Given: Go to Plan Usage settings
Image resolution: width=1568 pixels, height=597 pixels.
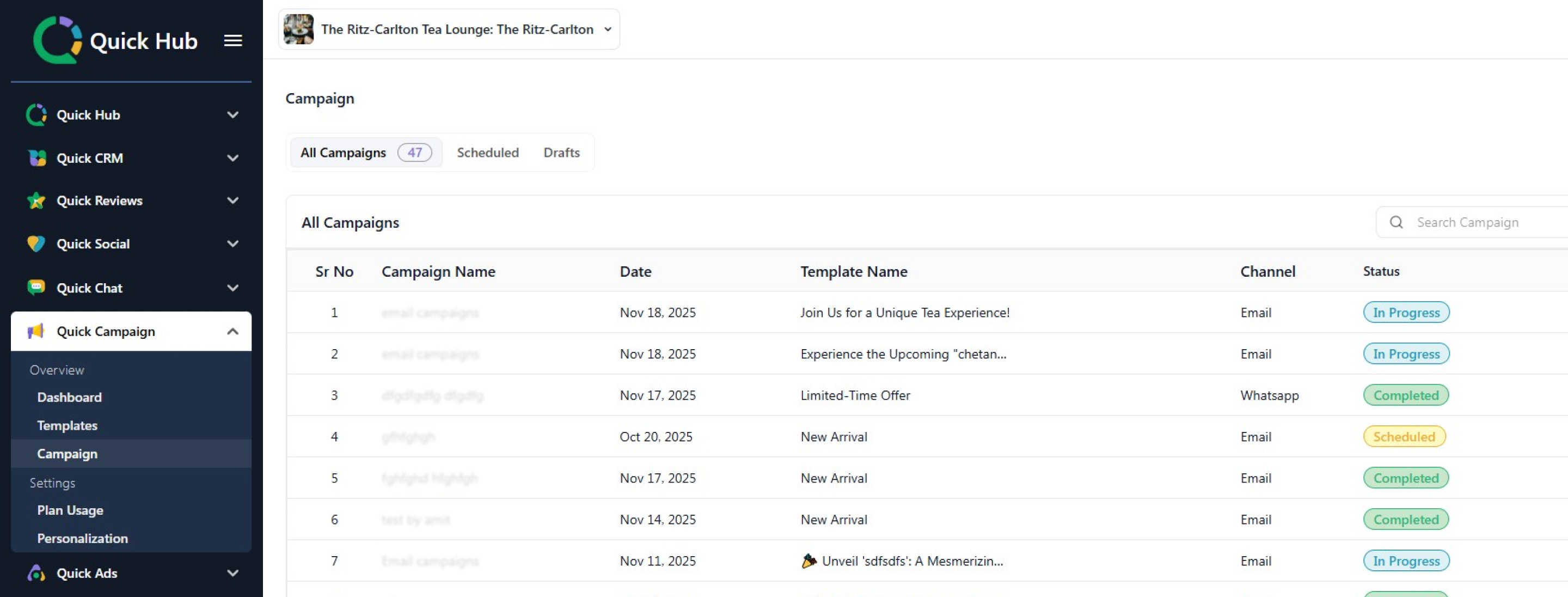Looking at the screenshot, I should [70, 510].
